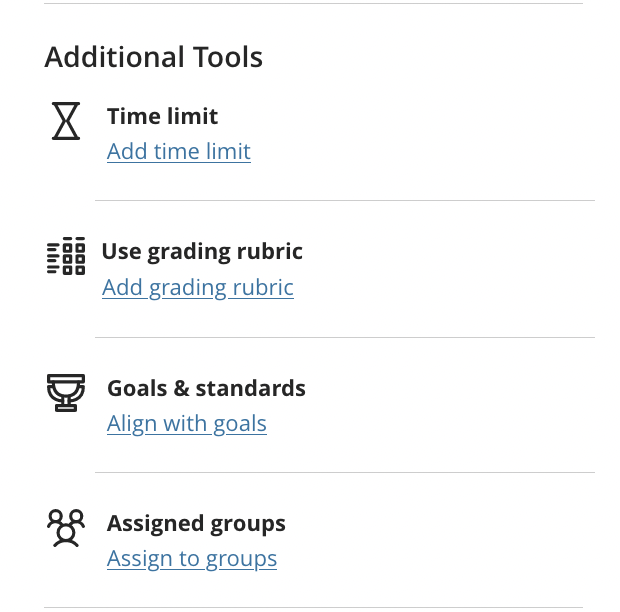Click the hourglass icon beside Time limit
The image size is (620, 612).
66,121
